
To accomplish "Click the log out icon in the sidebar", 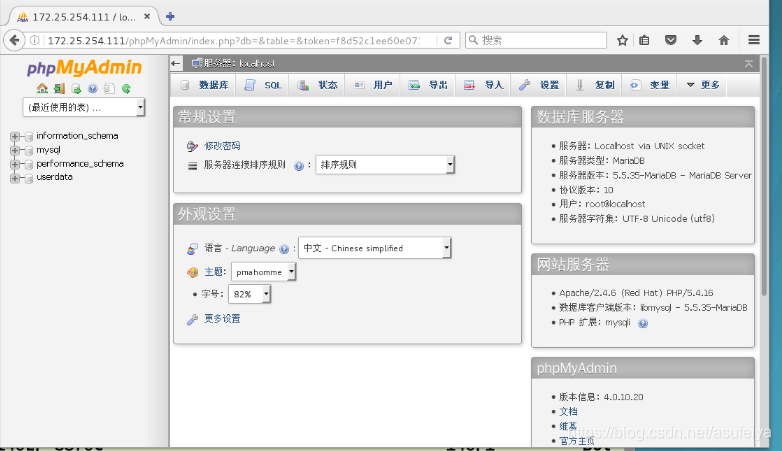I will point(59,88).
